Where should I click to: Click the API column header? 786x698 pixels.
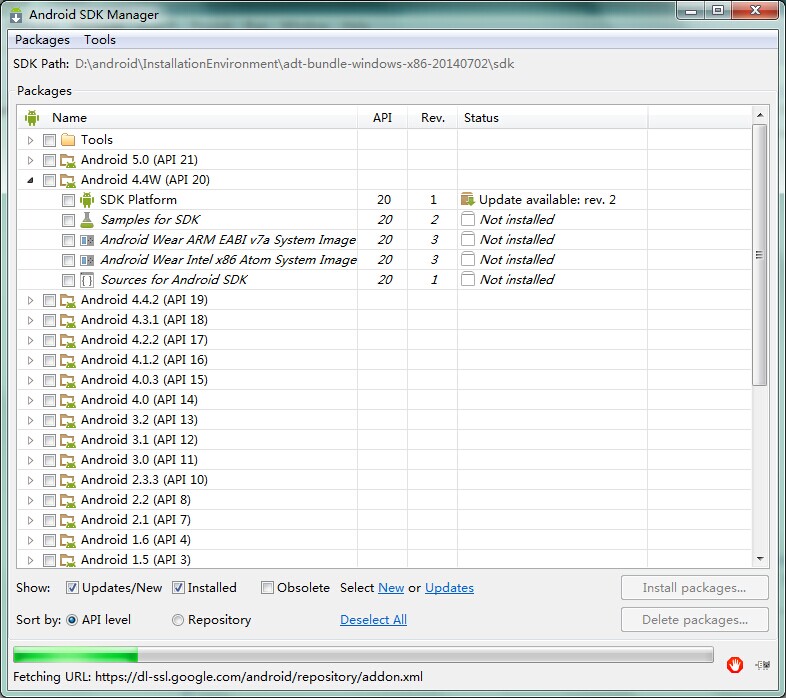tap(382, 118)
